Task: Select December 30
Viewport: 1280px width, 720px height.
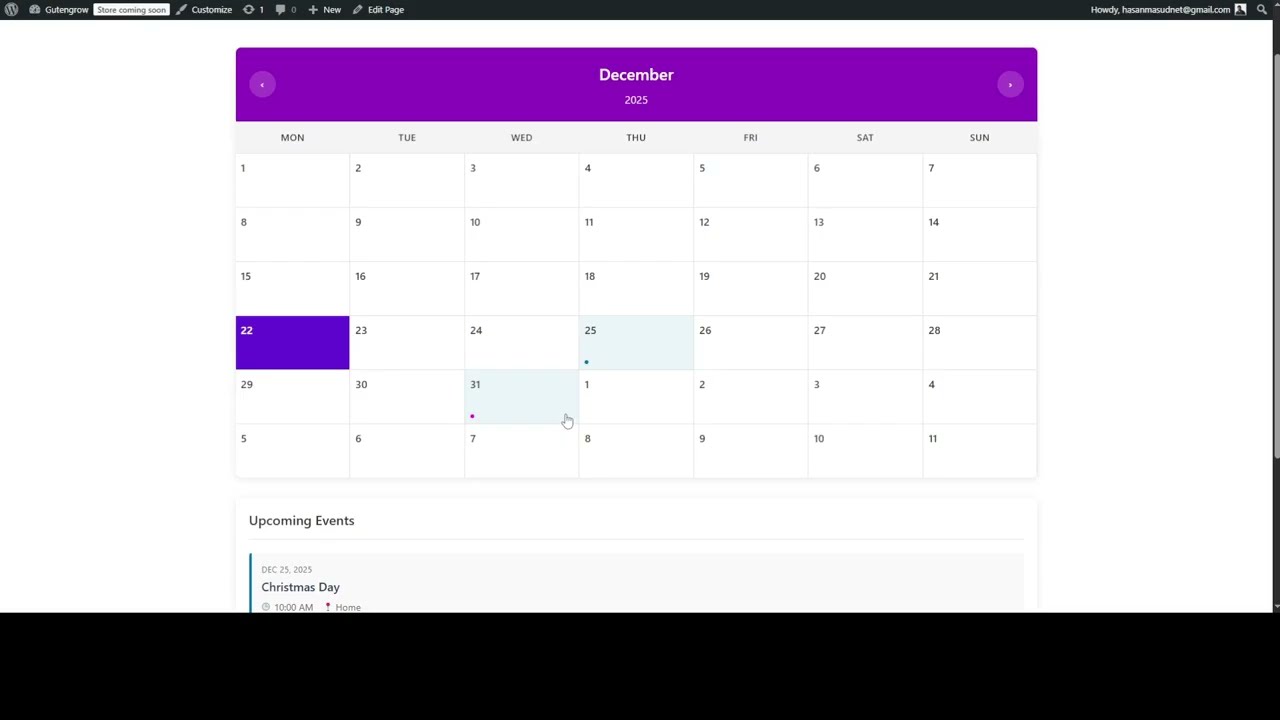Action: (x=407, y=396)
